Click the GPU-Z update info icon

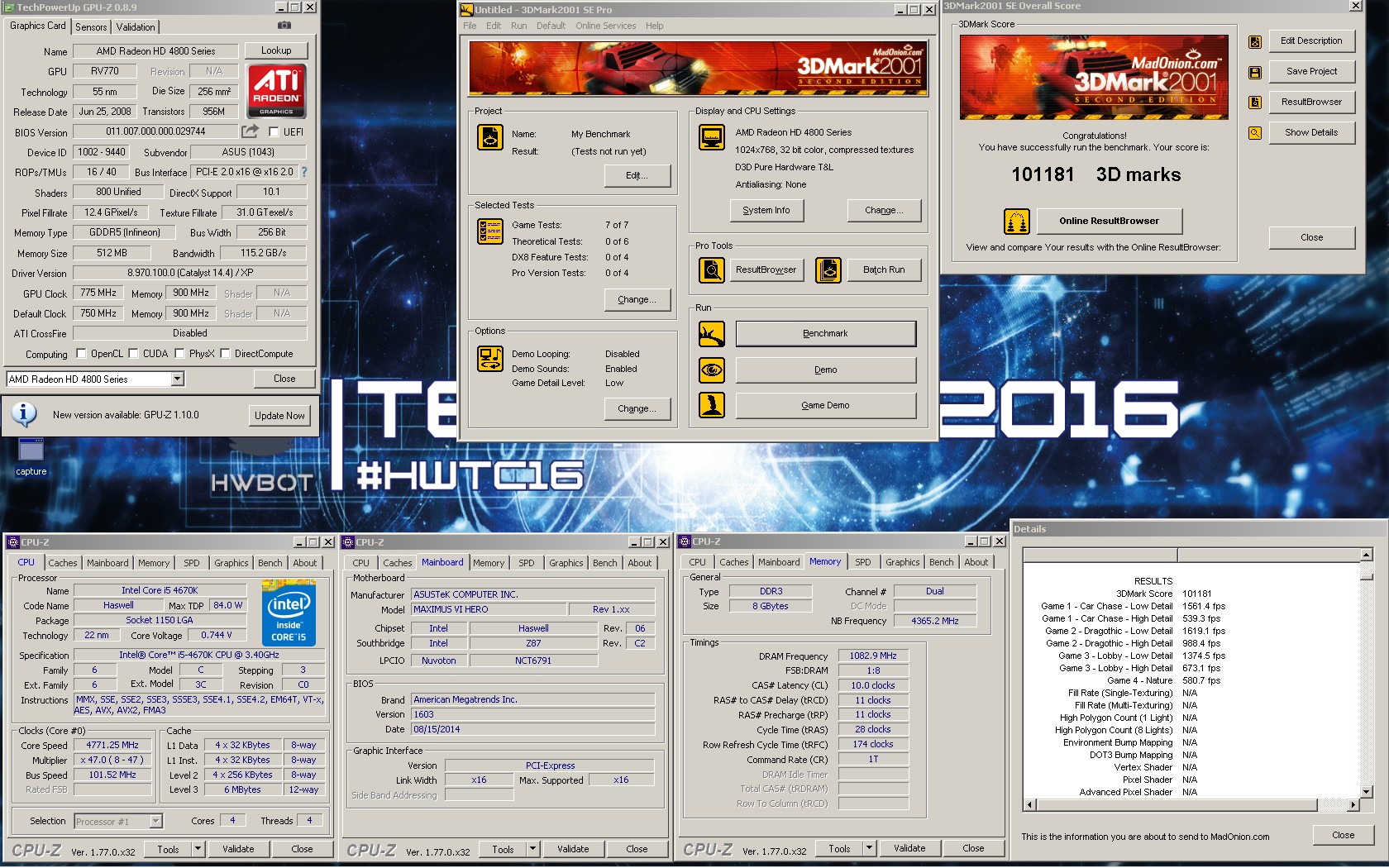[x=24, y=413]
